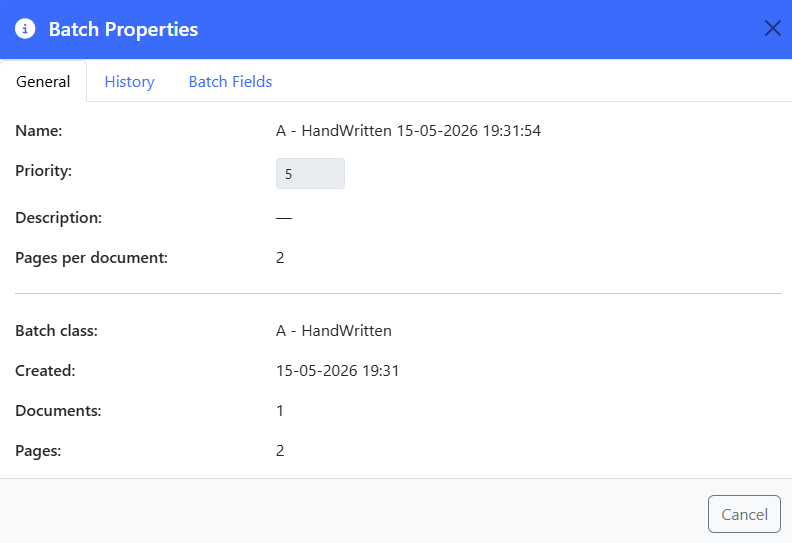Close the Batch Properties dialog

[772, 28]
